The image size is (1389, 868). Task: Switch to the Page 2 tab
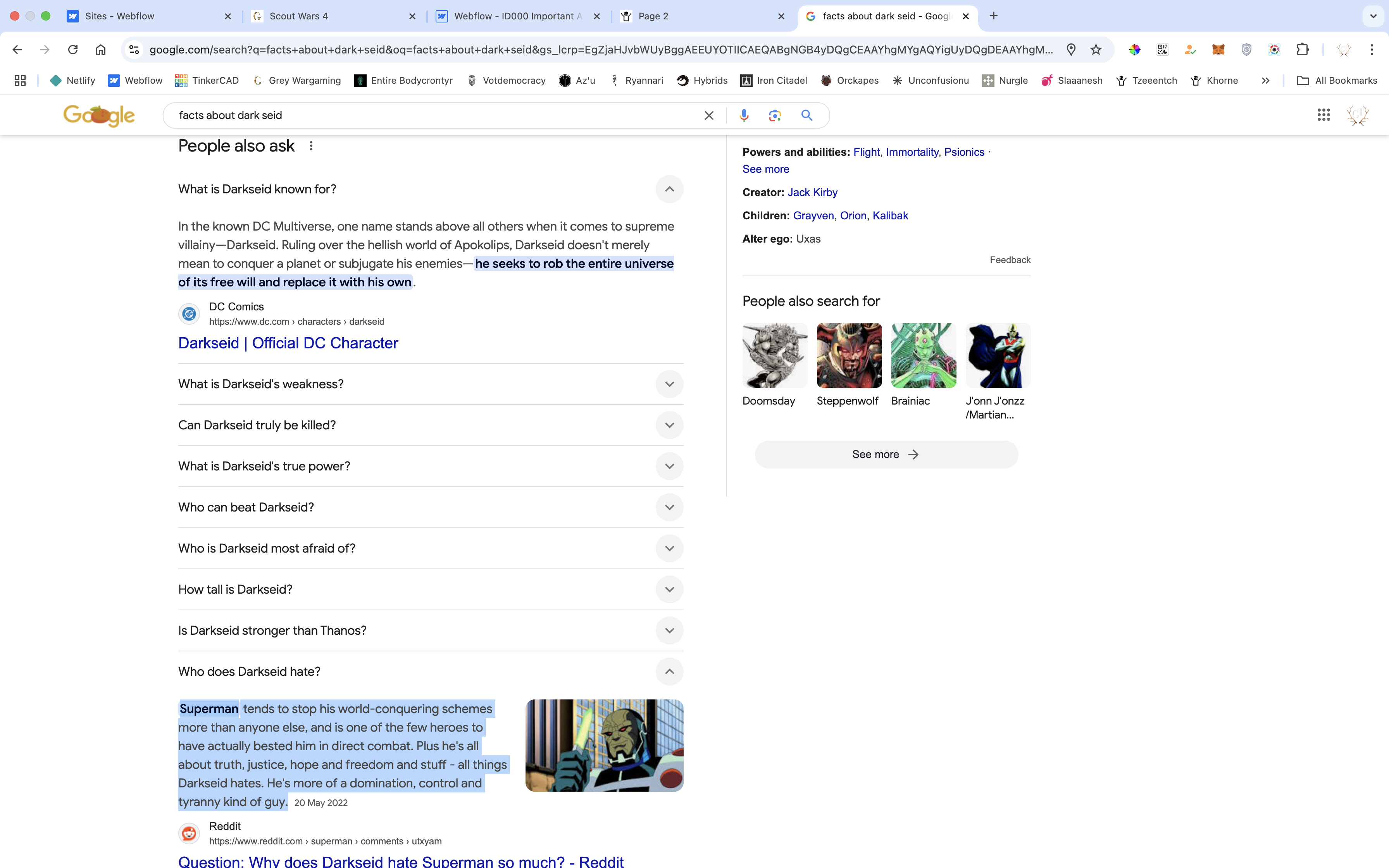click(x=653, y=16)
